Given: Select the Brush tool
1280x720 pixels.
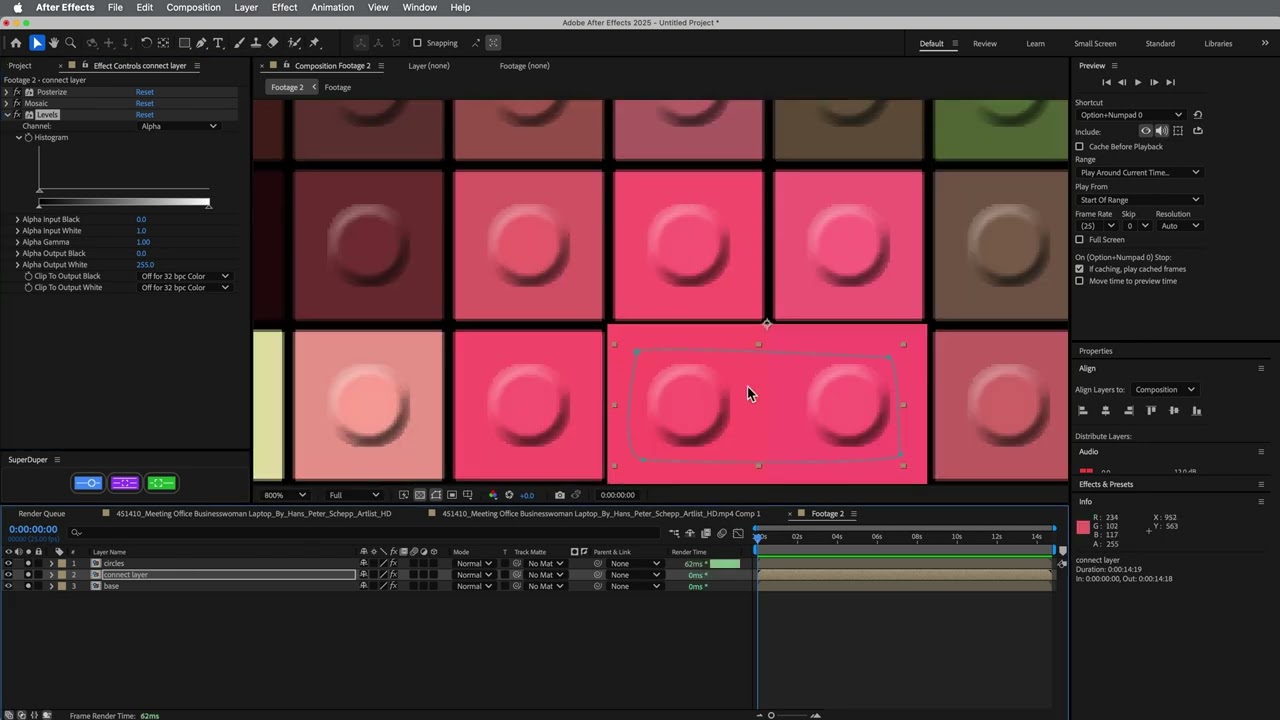Looking at the screenshot, I should click(240, 43).
